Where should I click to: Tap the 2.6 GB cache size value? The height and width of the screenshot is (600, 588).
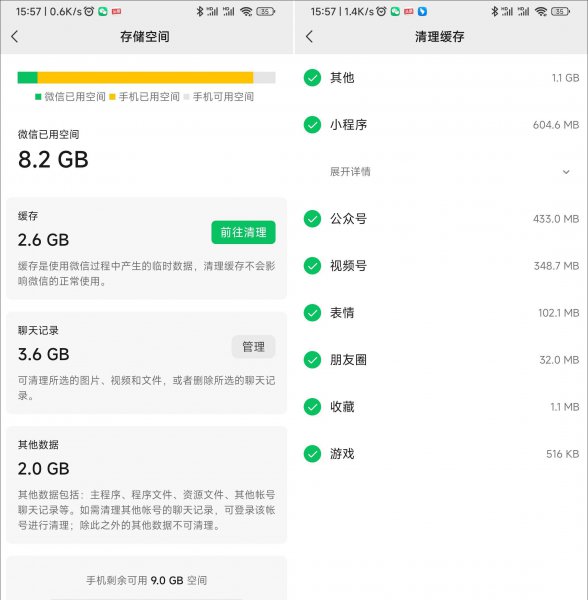(x=43, y=240)
